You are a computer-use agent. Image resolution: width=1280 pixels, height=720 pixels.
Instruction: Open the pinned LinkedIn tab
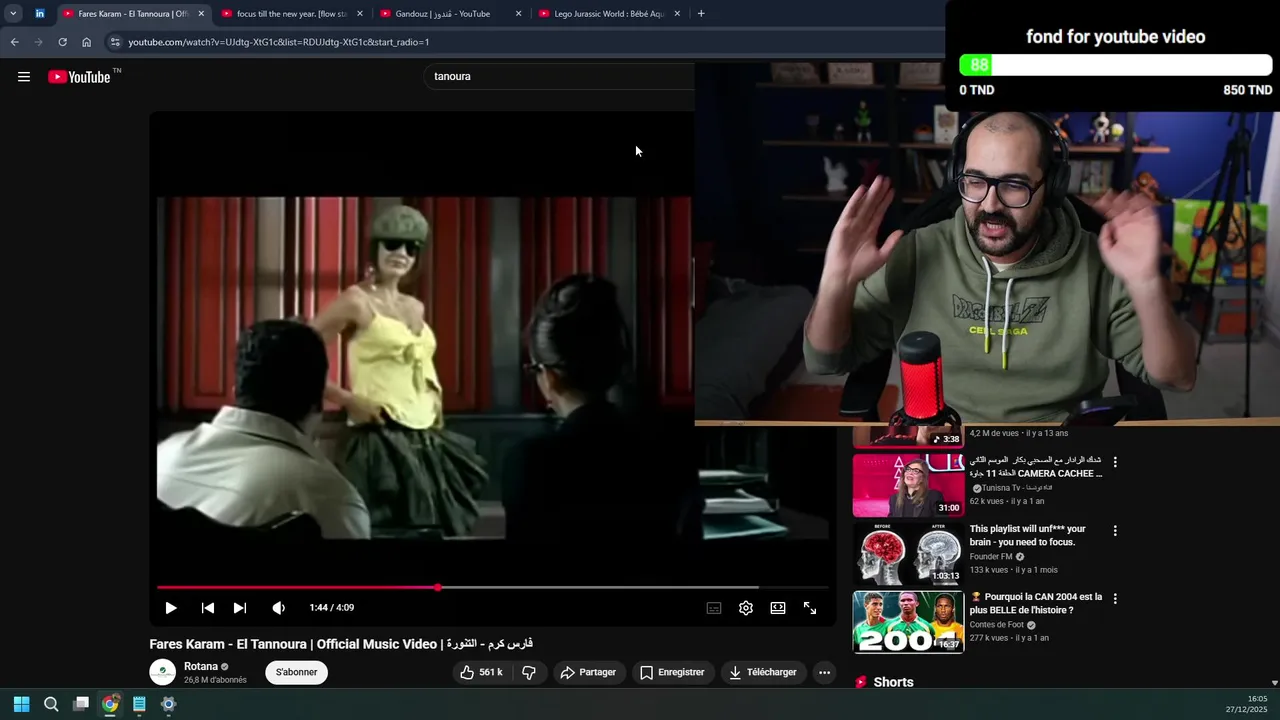tap(40, 14)
